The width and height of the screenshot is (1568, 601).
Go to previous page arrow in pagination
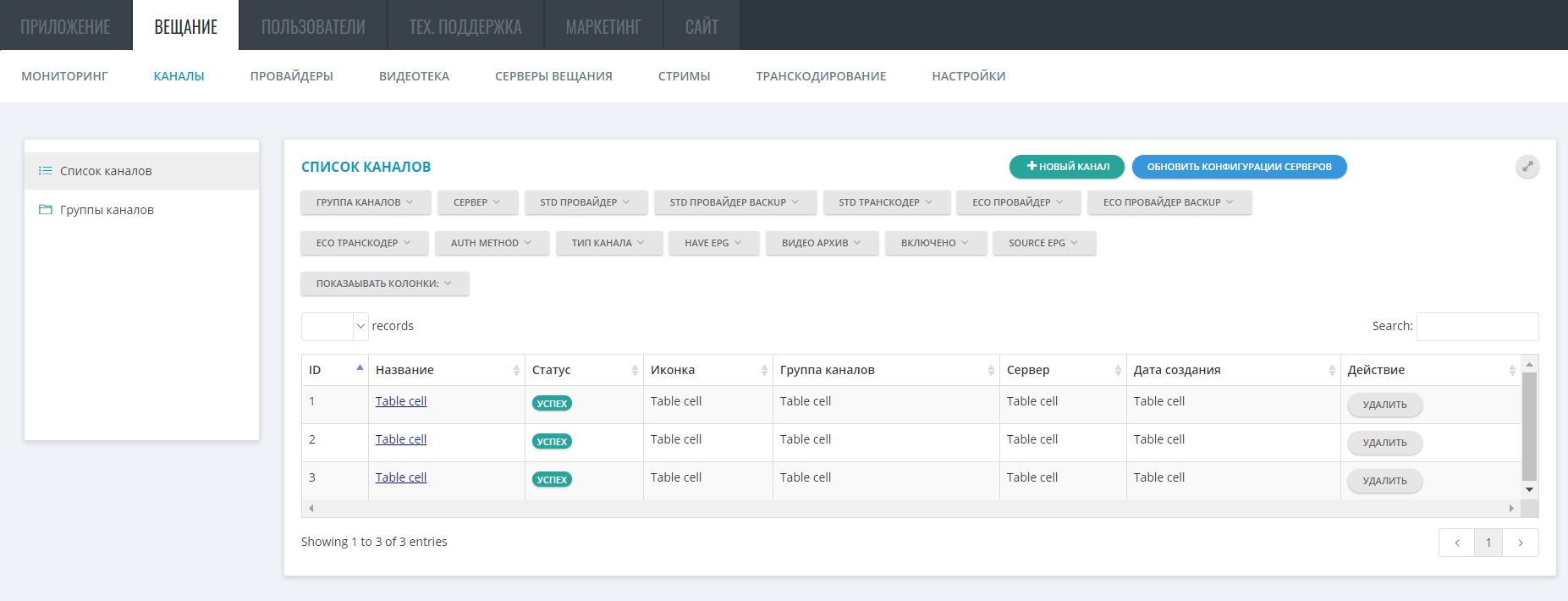(1456, 543)
